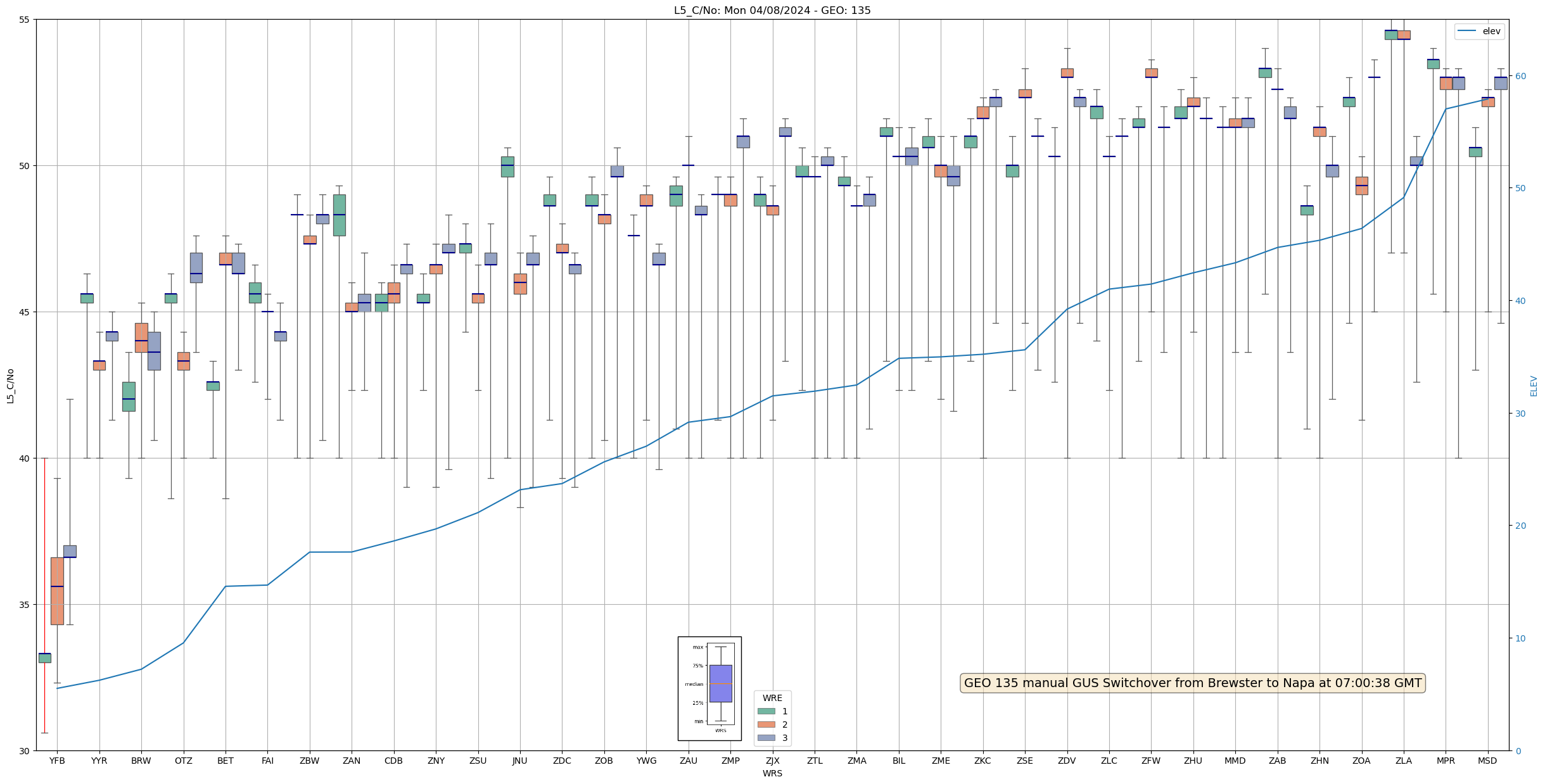Click the MSD station tick label
The width and height of the screenshot is (1545, 784).
[1487, 761]
